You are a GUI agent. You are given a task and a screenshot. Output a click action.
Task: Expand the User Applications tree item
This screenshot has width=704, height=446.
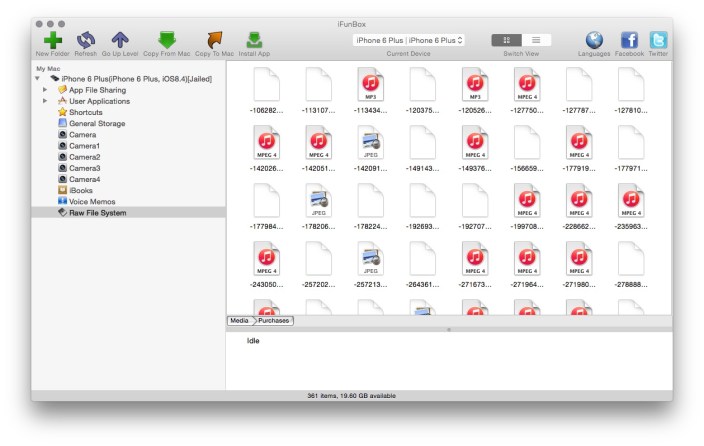coord(45,101)
